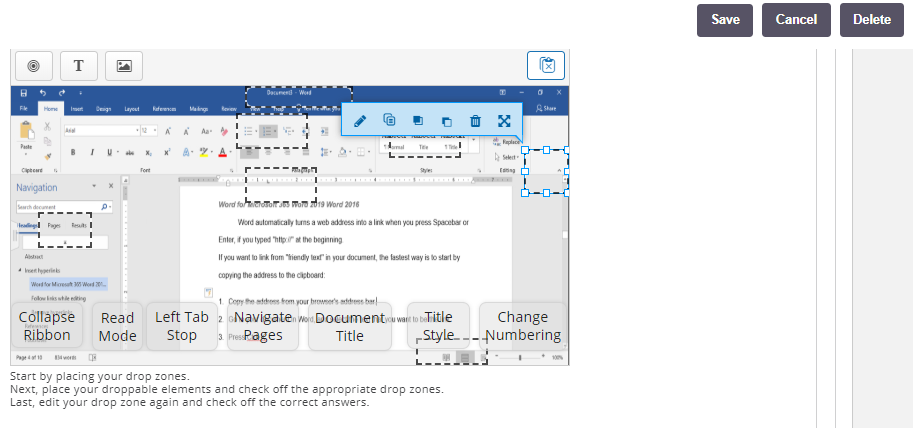Image resolution: width=913 pixels, height=428 pixels.
Task: Click the Undo arrow in Word's quick access toolbar
Action: (43, 93)
